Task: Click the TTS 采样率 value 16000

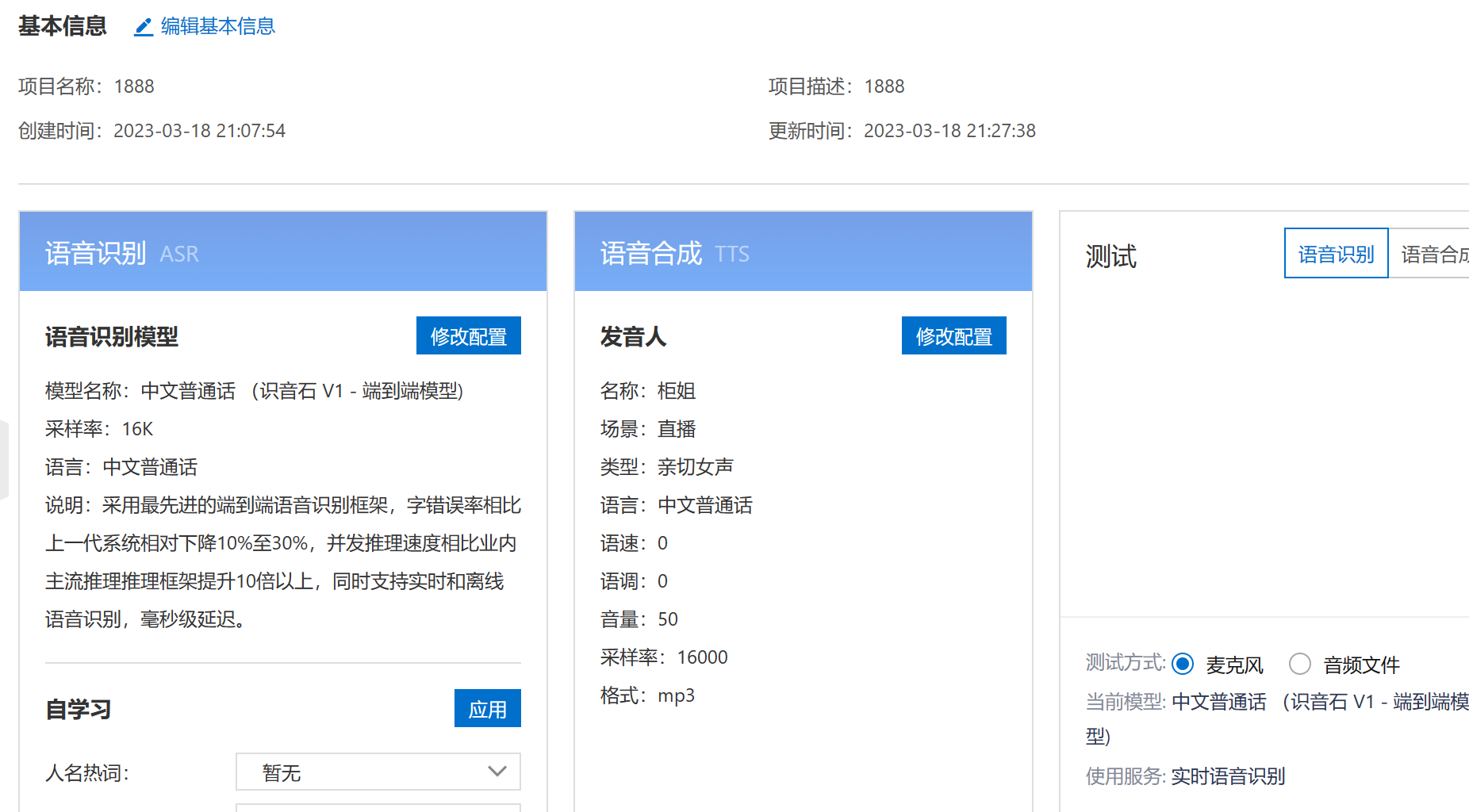Action: 702,657
